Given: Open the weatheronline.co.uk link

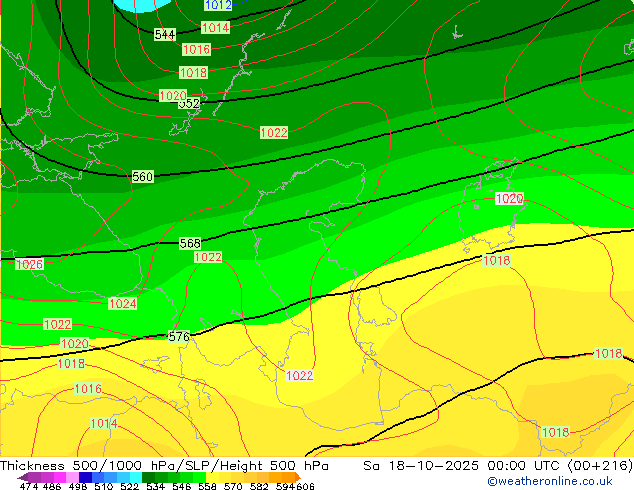Looking at the screenshot, I should coord(550,481).
